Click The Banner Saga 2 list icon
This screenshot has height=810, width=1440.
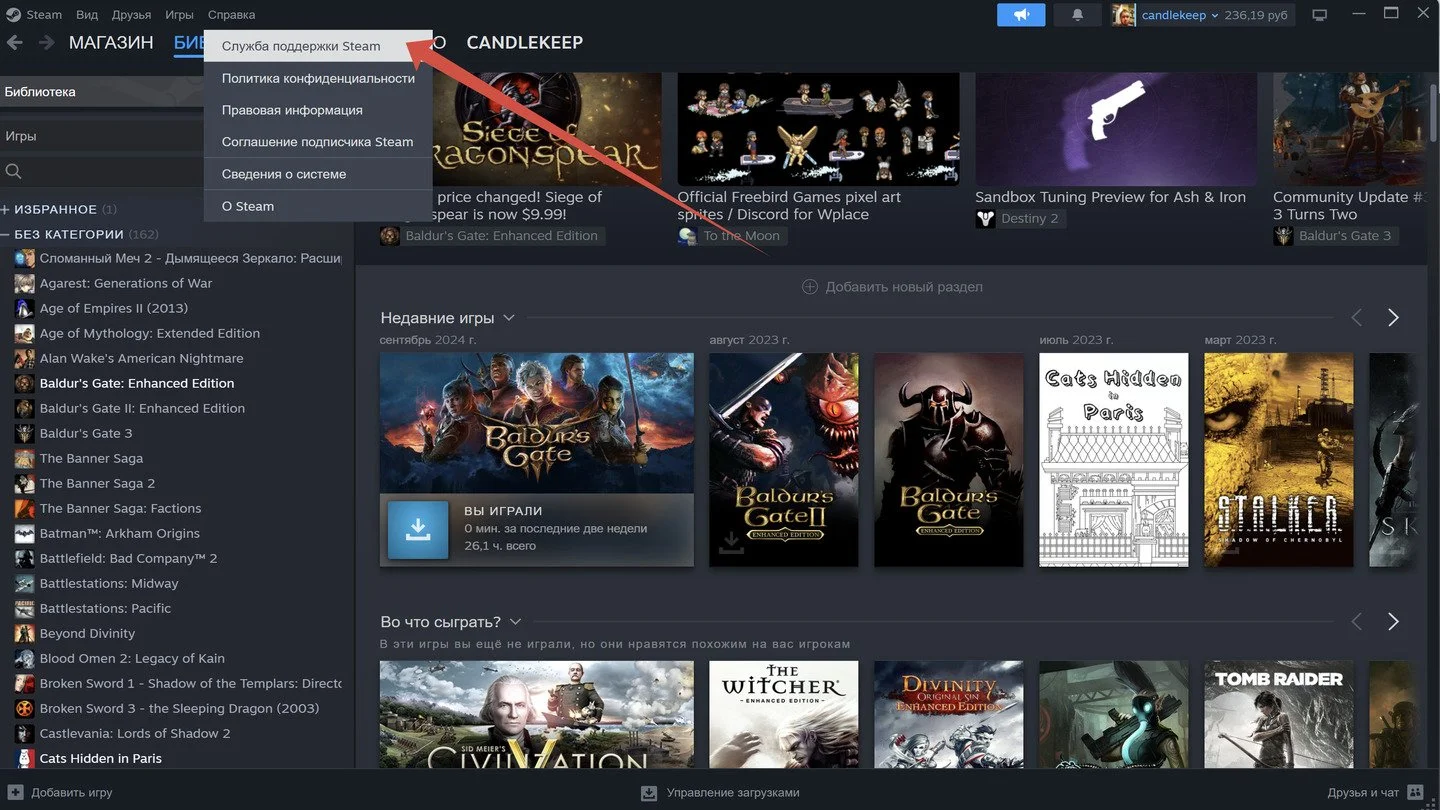coord(24,483)
